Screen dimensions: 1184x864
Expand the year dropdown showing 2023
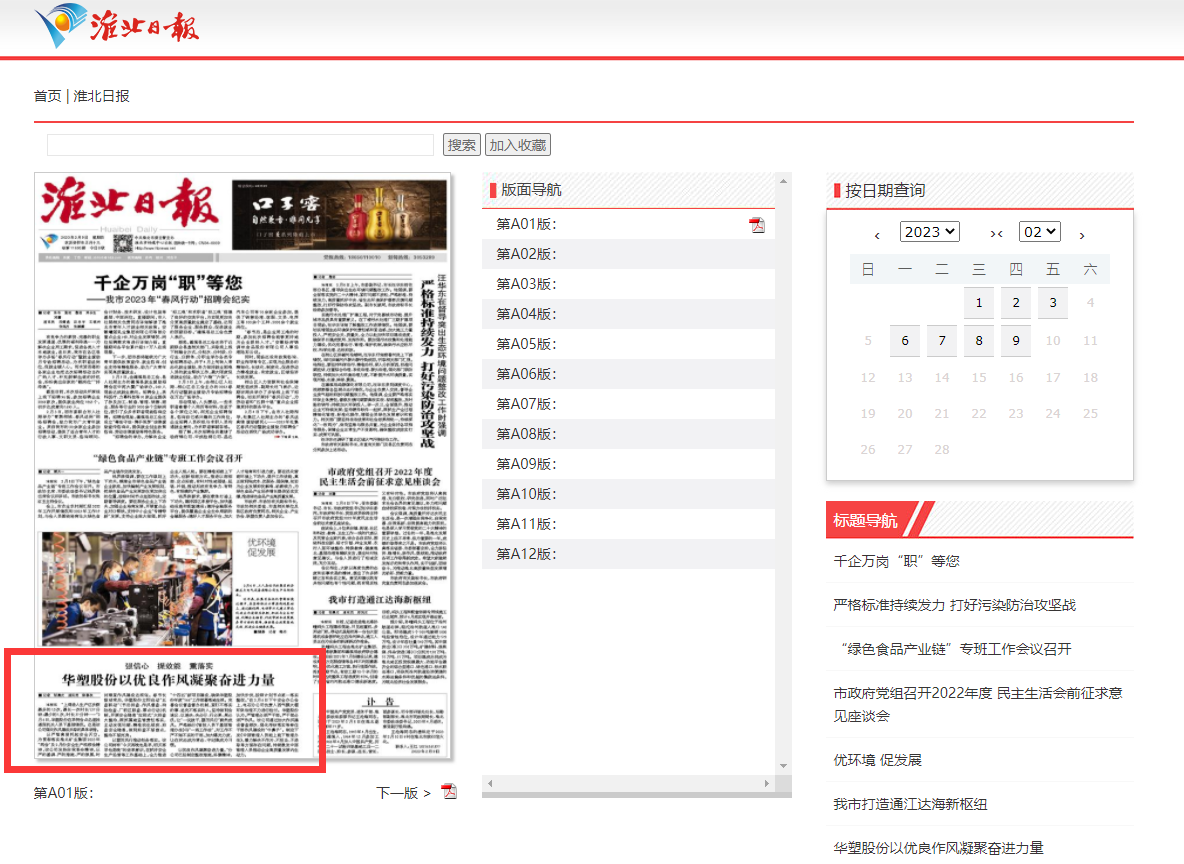click(929, 232)
